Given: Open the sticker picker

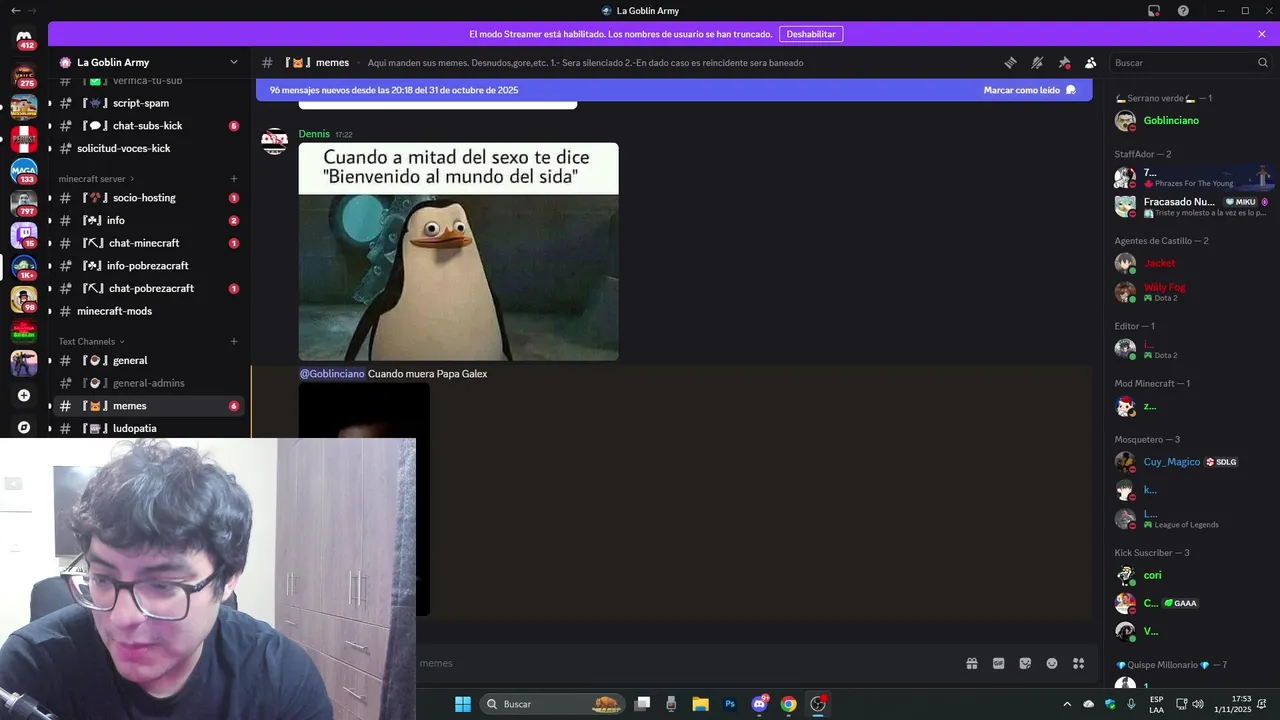Looking at the screenshot, I should pyautogui.click(x=1025, y=663).
